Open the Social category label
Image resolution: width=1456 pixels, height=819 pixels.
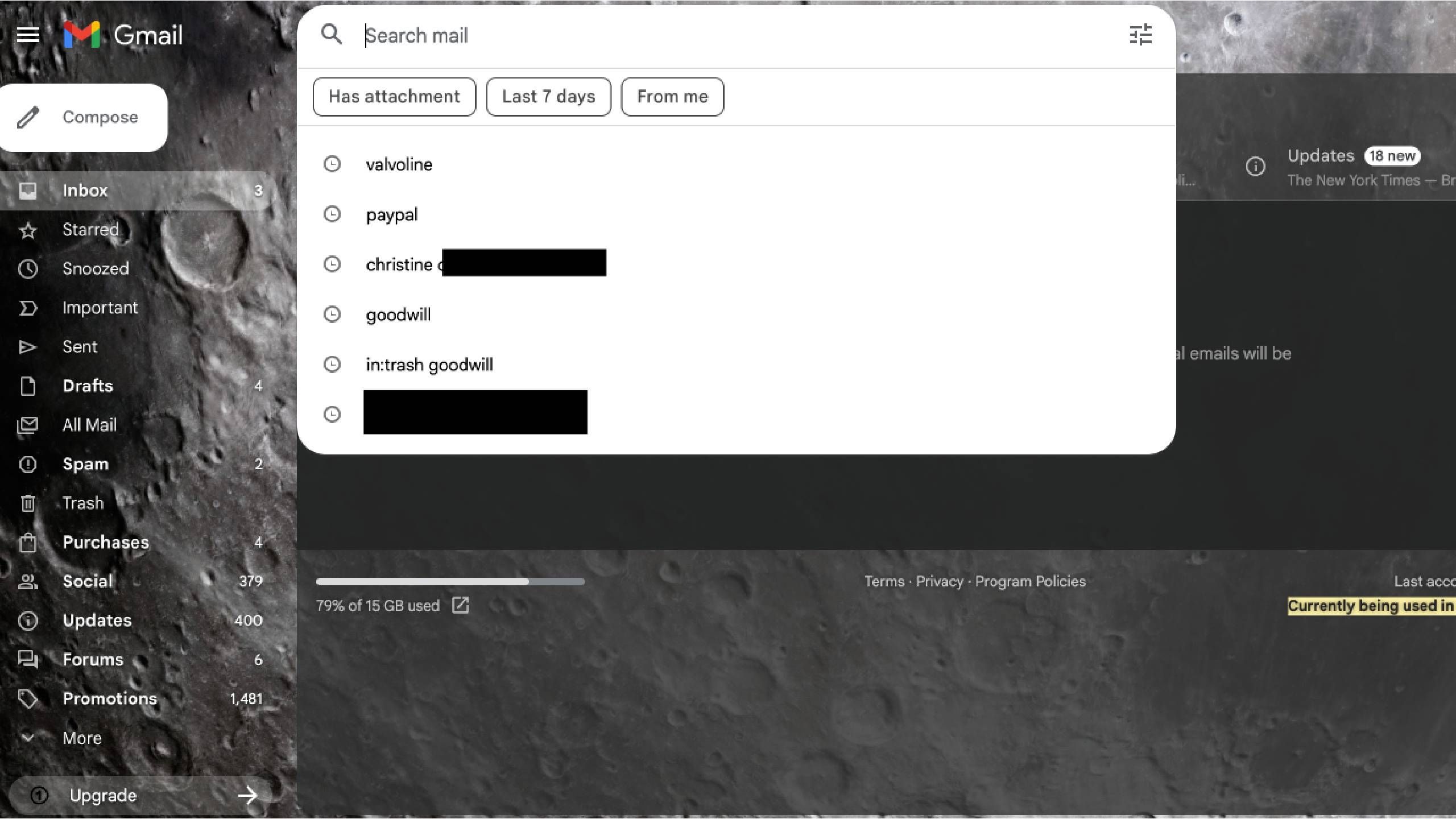click(x=136, y=581)
